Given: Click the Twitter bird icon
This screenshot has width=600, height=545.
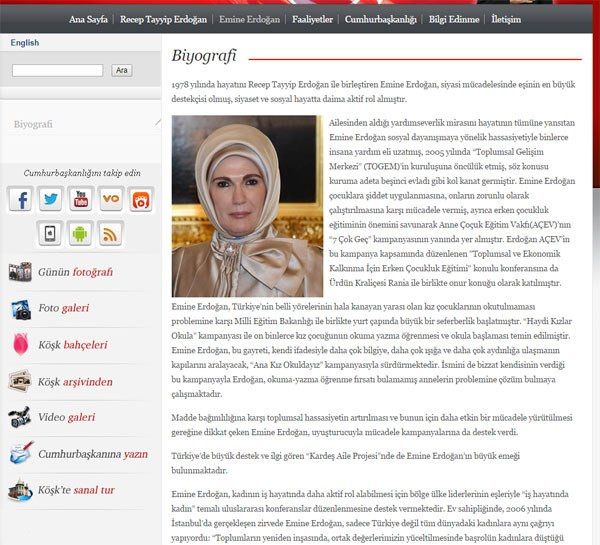Looking at the screenshot, I should (51, 199).
